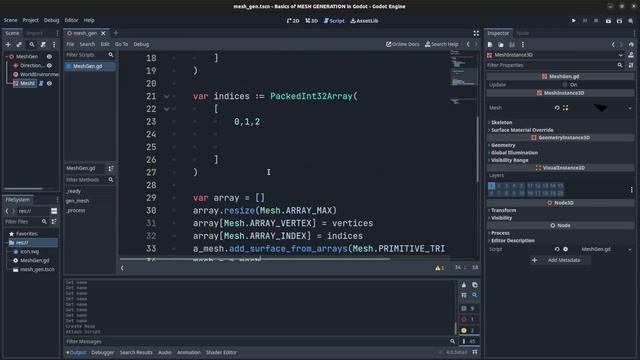Expand the Skeleton section

[501, 122]
